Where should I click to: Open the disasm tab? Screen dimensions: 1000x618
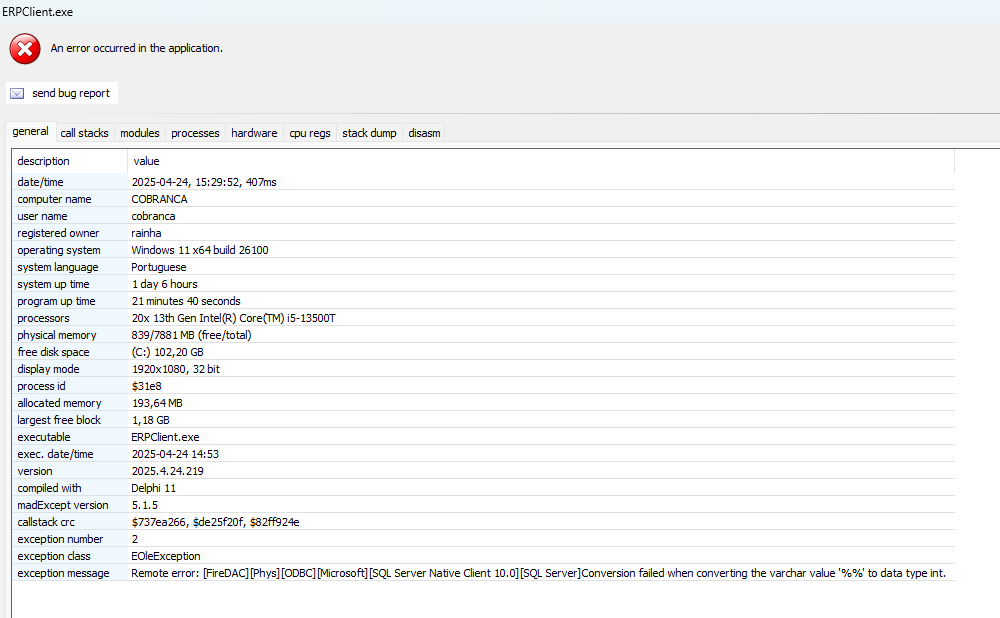click(x=424, y=133)
